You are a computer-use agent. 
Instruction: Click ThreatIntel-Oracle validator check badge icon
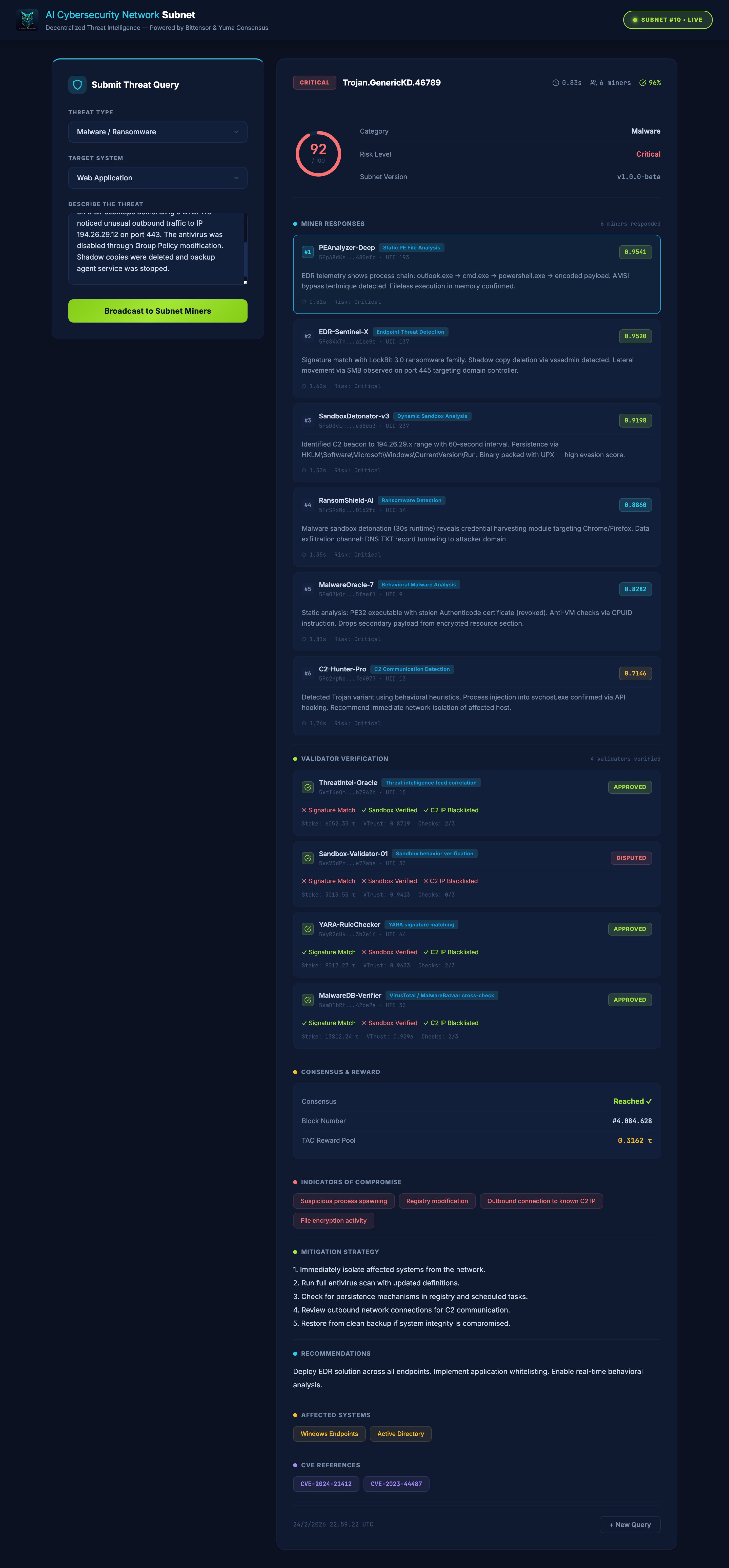tap(308, 787)
